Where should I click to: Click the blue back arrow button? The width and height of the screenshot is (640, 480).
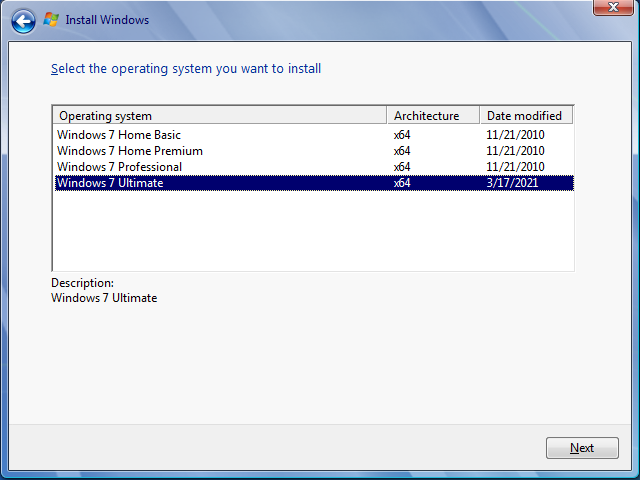click(23, 21)
